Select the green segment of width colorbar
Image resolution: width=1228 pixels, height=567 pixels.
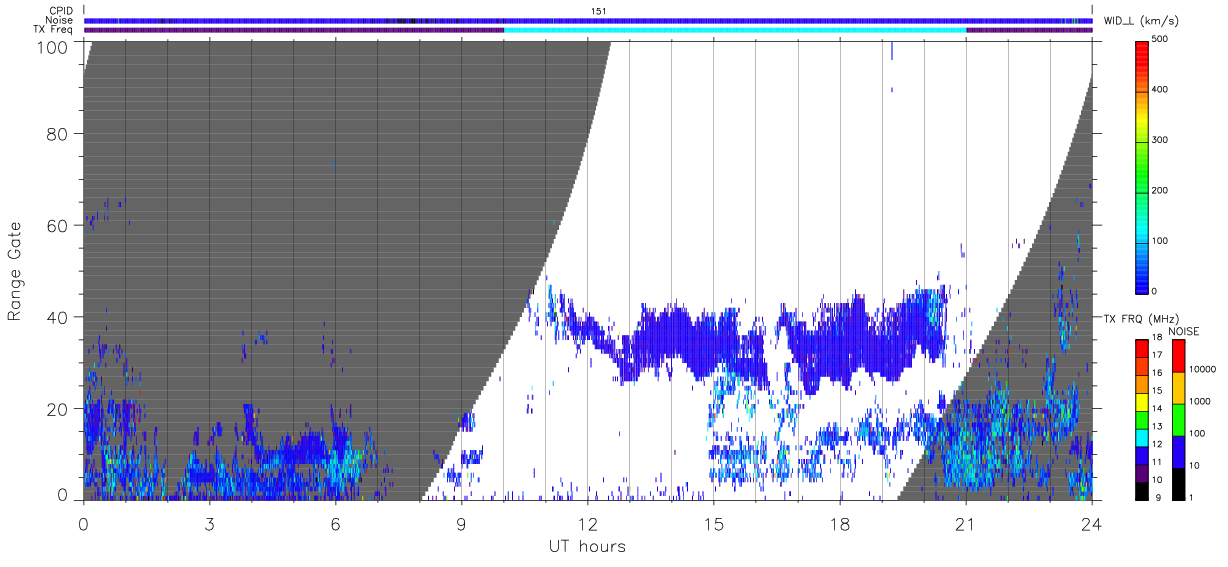coord(1142,170)
